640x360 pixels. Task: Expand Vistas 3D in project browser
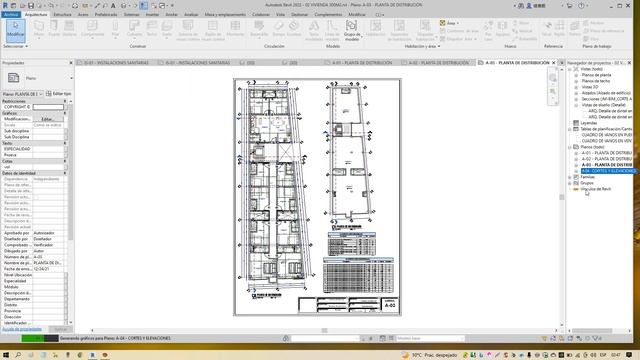(576, 87)
